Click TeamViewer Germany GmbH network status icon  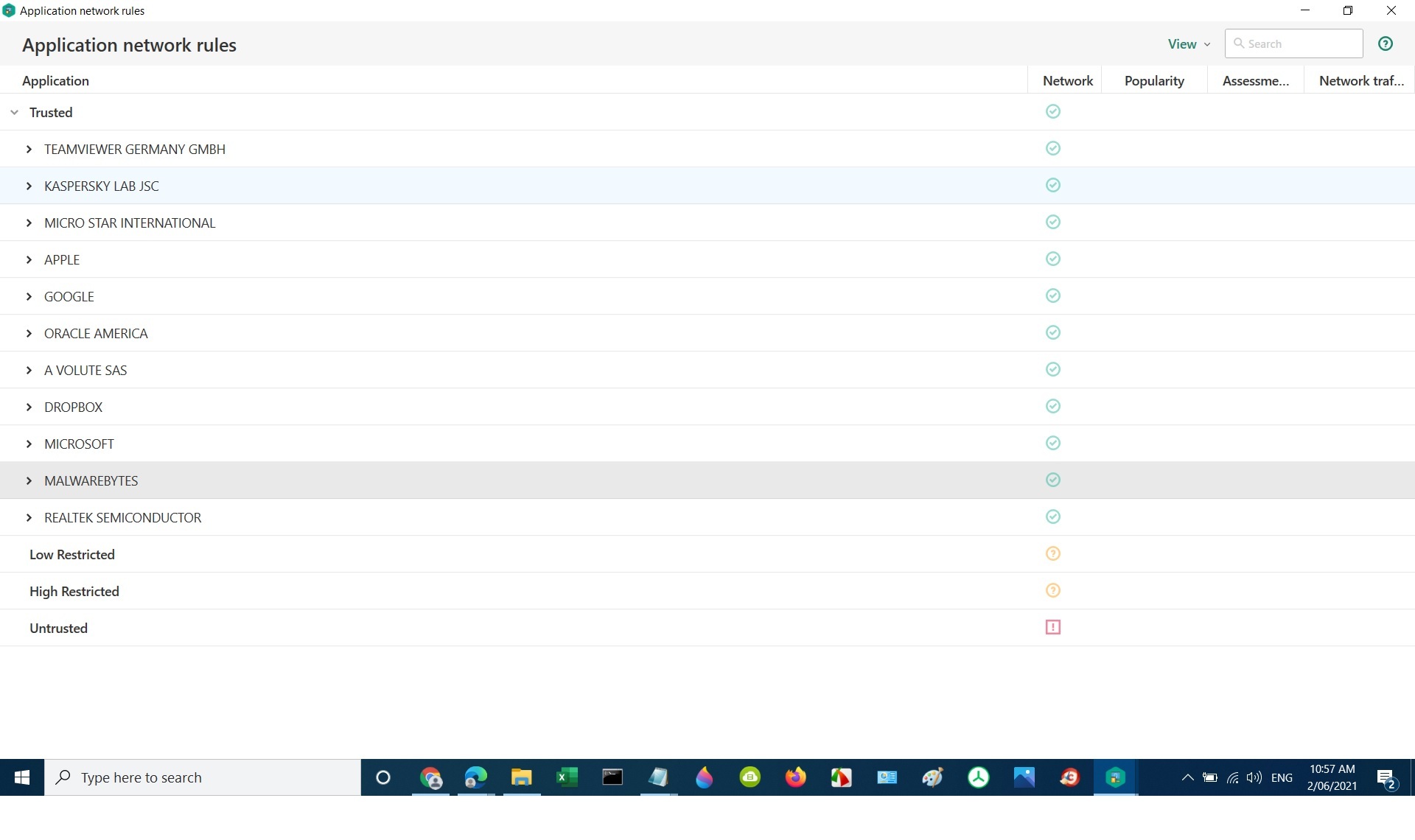click(1053, 148)
